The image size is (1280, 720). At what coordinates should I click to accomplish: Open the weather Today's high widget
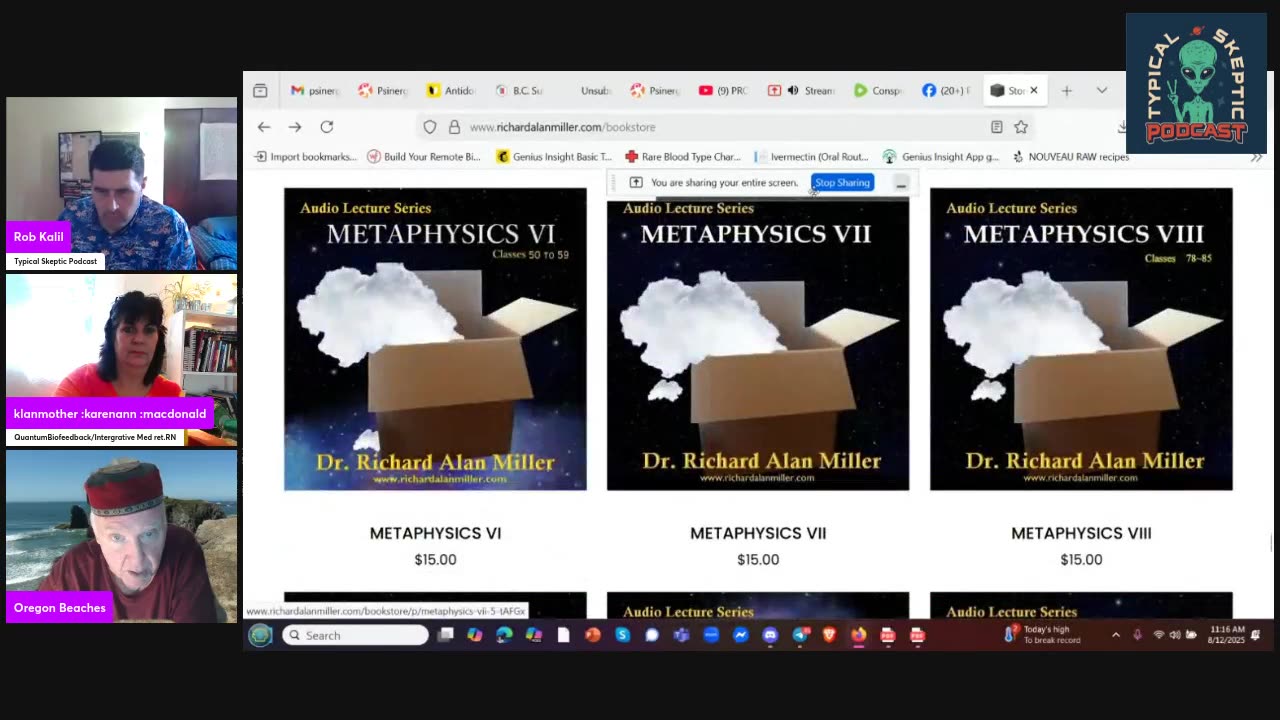[1042, 635]
